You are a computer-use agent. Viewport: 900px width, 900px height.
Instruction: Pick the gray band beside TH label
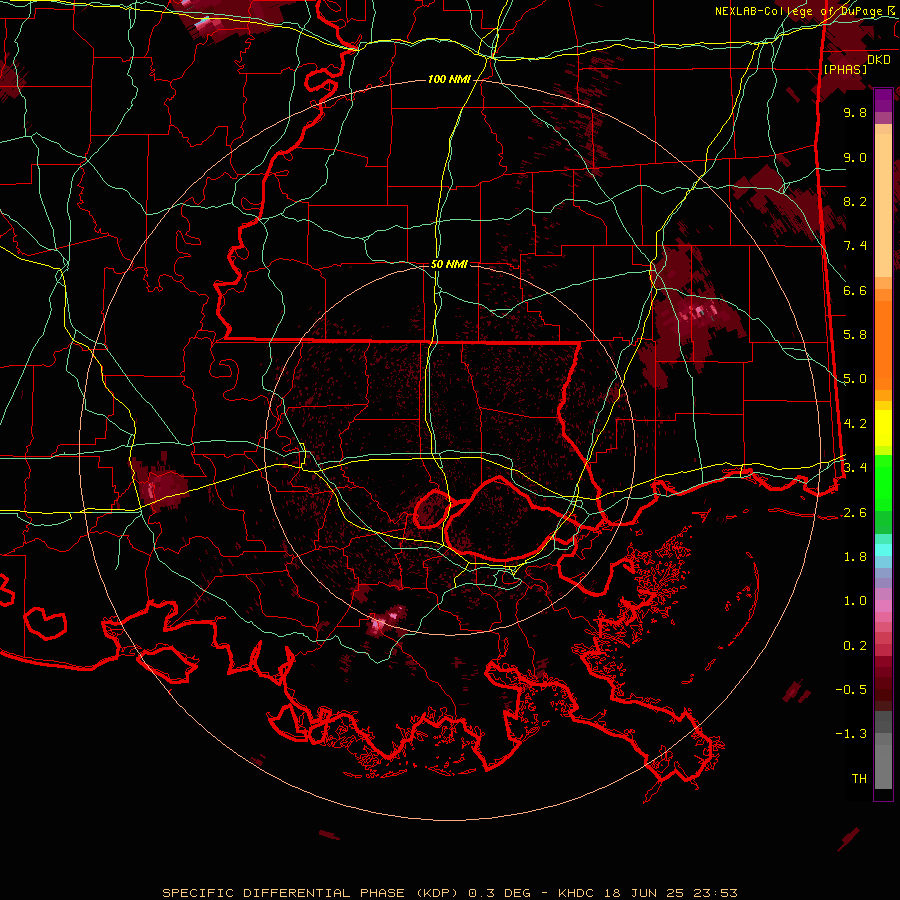click(x=883, y=769)
